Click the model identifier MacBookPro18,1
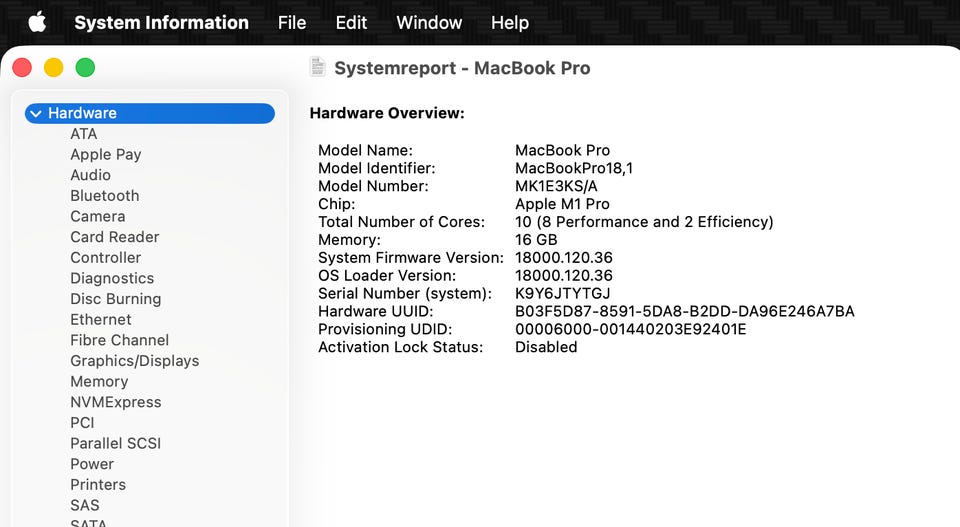 574,168
